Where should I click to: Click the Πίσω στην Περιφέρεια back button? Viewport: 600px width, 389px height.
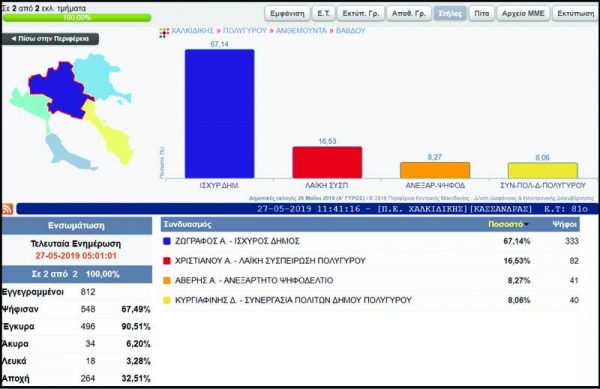[50, 39]
